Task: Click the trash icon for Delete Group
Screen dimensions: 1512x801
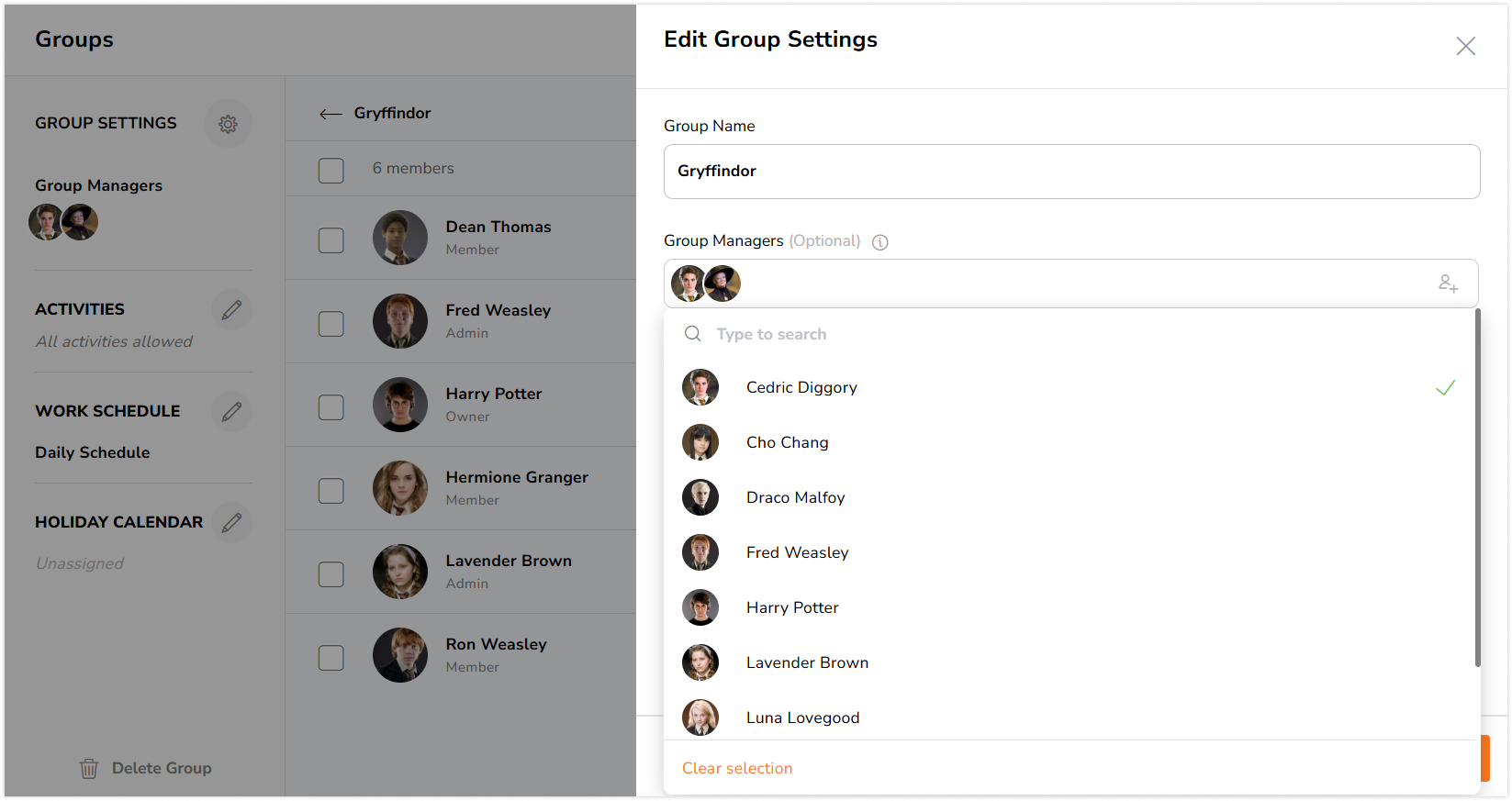Action: click(x=89, y=768)
